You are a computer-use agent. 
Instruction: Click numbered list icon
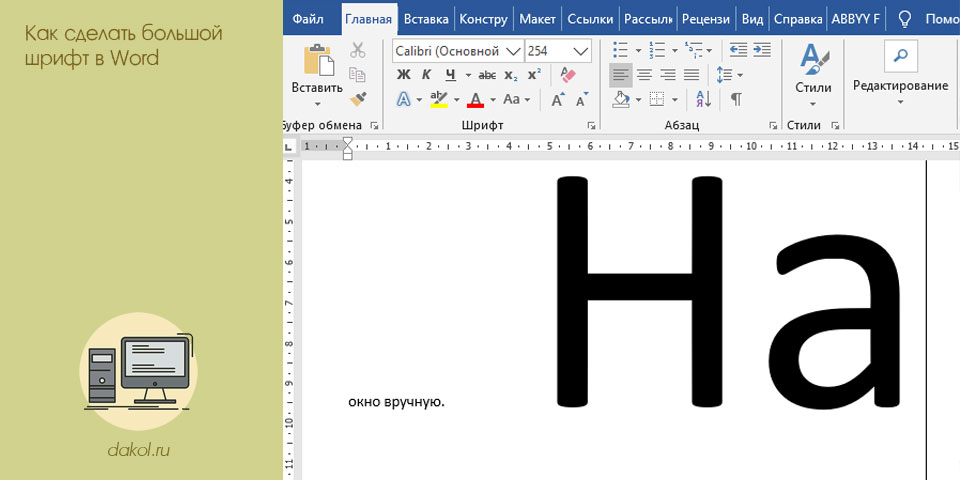[657, 50]
